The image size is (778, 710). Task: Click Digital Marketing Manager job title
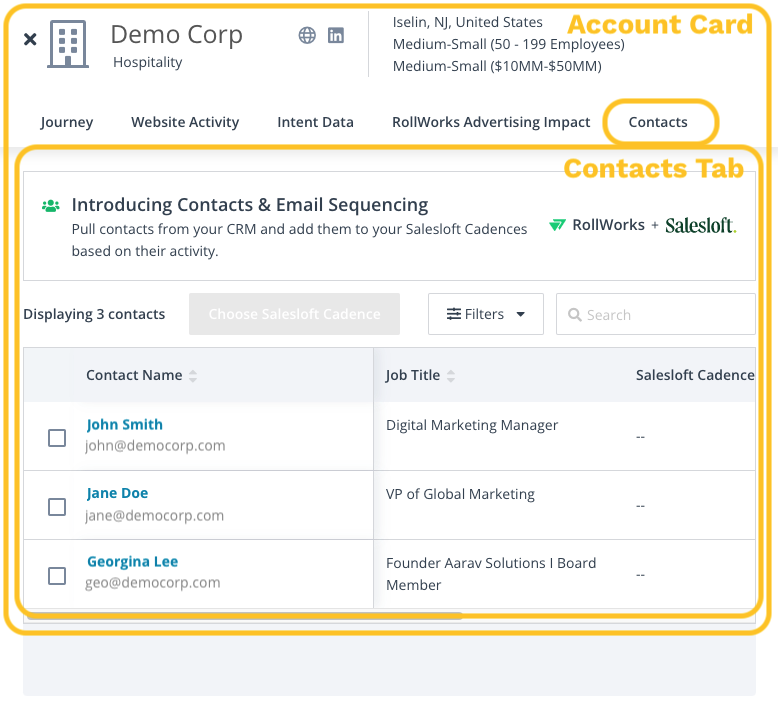point(472,425)
